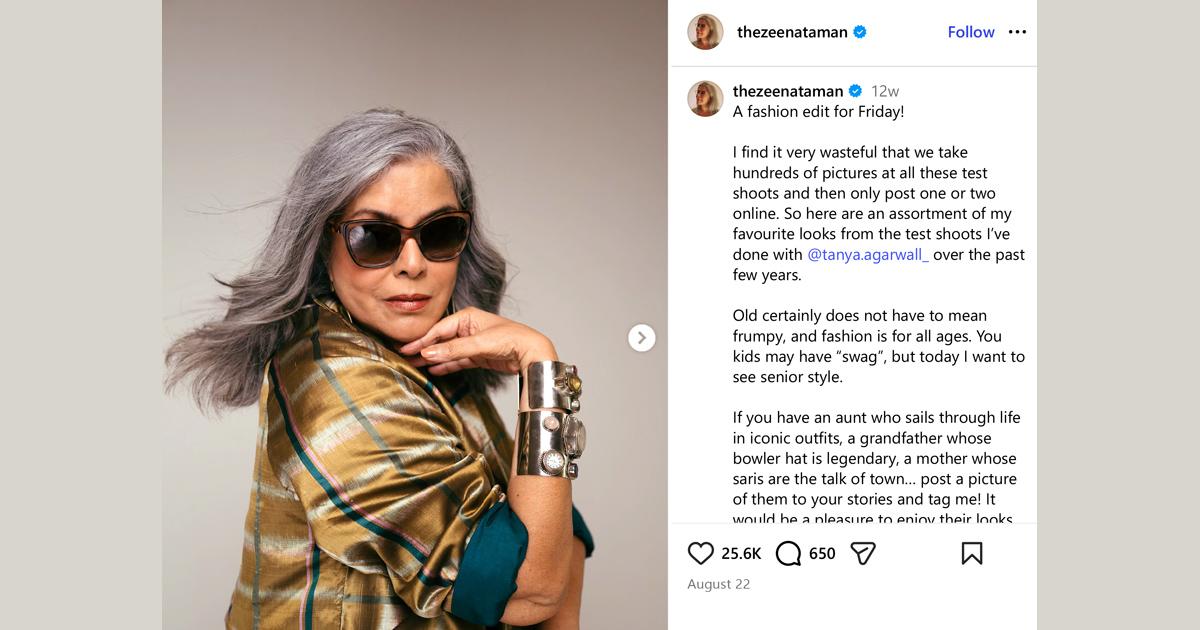Open thezeenataman username in the header
Screen dimensions: 1200x630
pyautogui.click(x=792, y=32)
